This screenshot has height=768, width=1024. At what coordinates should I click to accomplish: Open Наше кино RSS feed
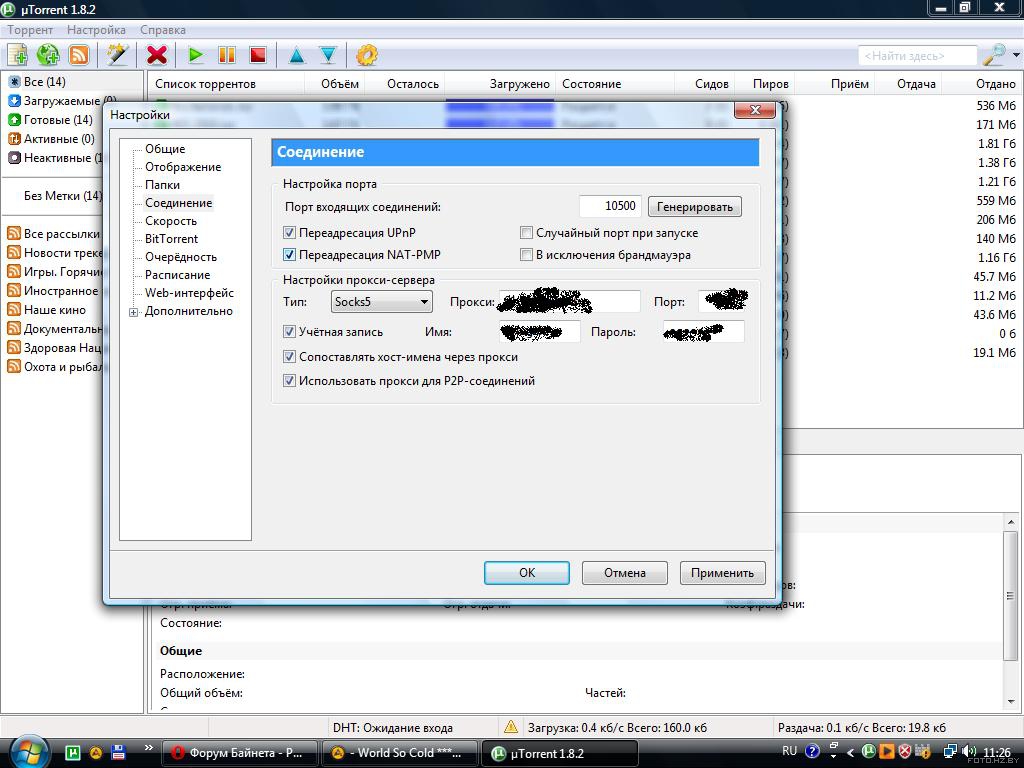[x=46, y=310]
